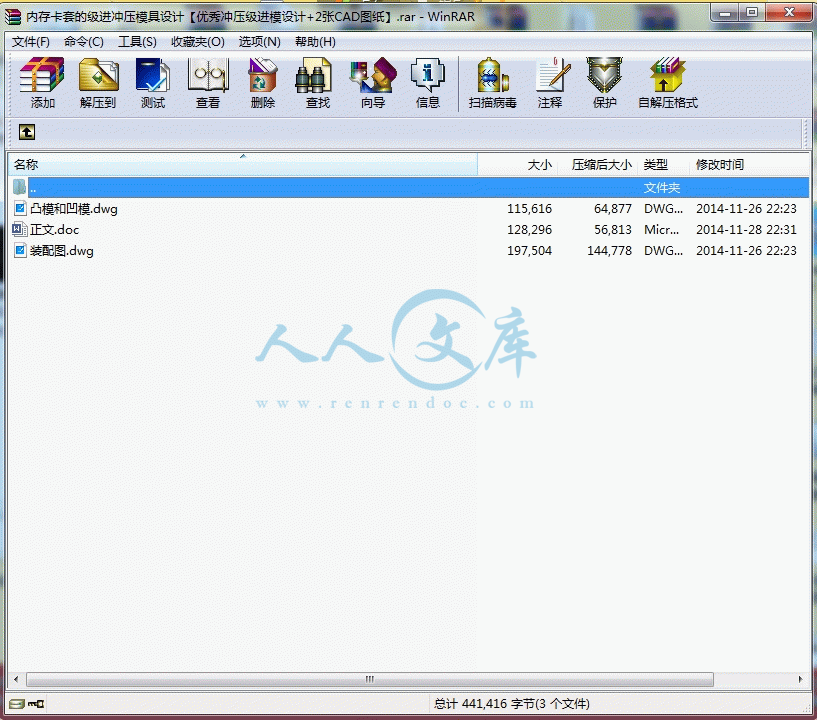
Task: Click the 添加 (Add) toolbar icon
Action: [42, 83]
